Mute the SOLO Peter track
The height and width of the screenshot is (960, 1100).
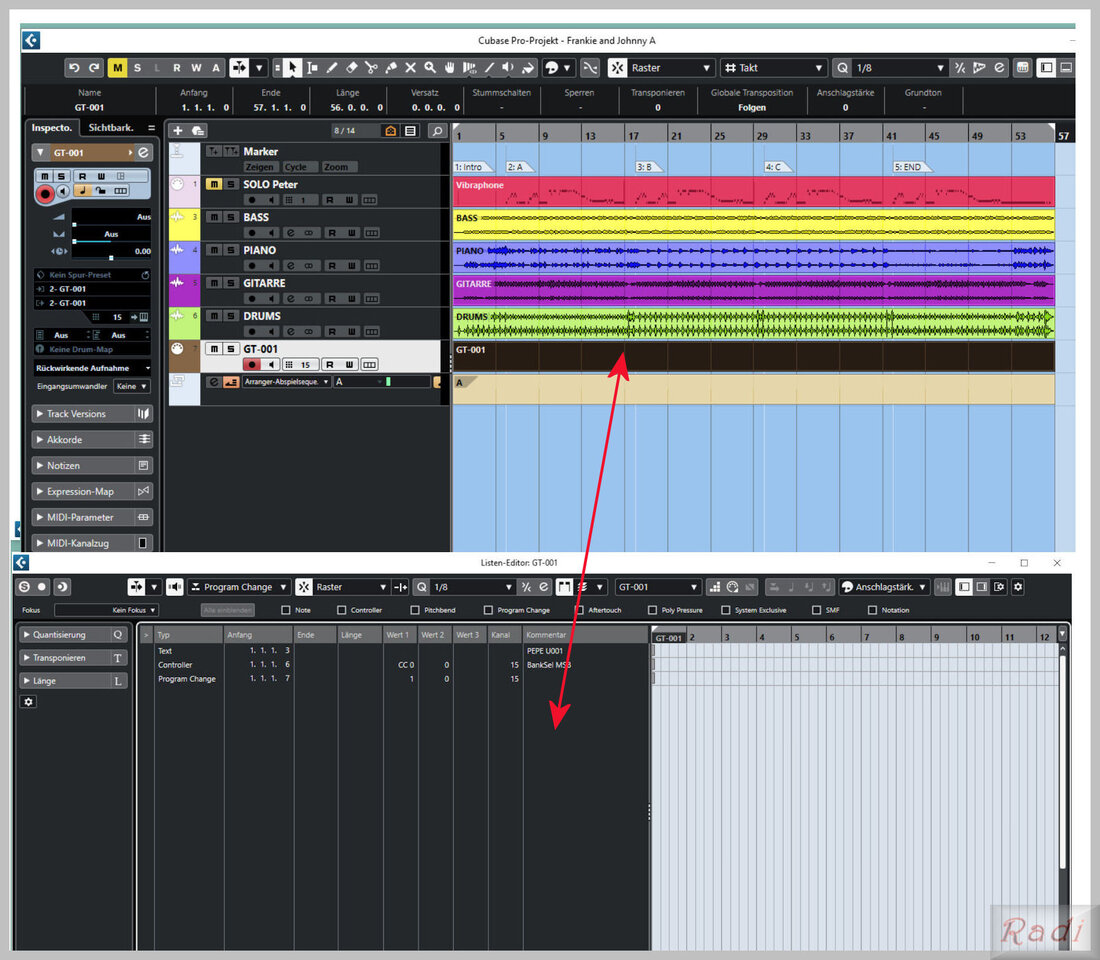(214, 184)
